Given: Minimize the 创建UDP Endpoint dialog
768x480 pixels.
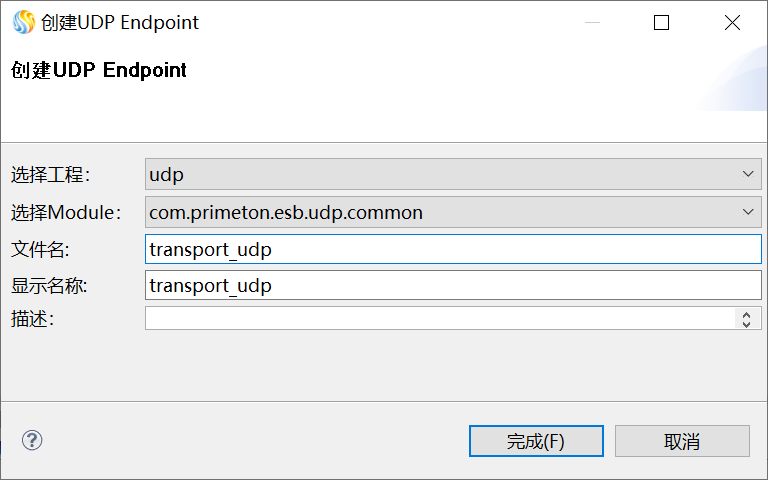Looking at the screenshot, I should click(590, 23).
